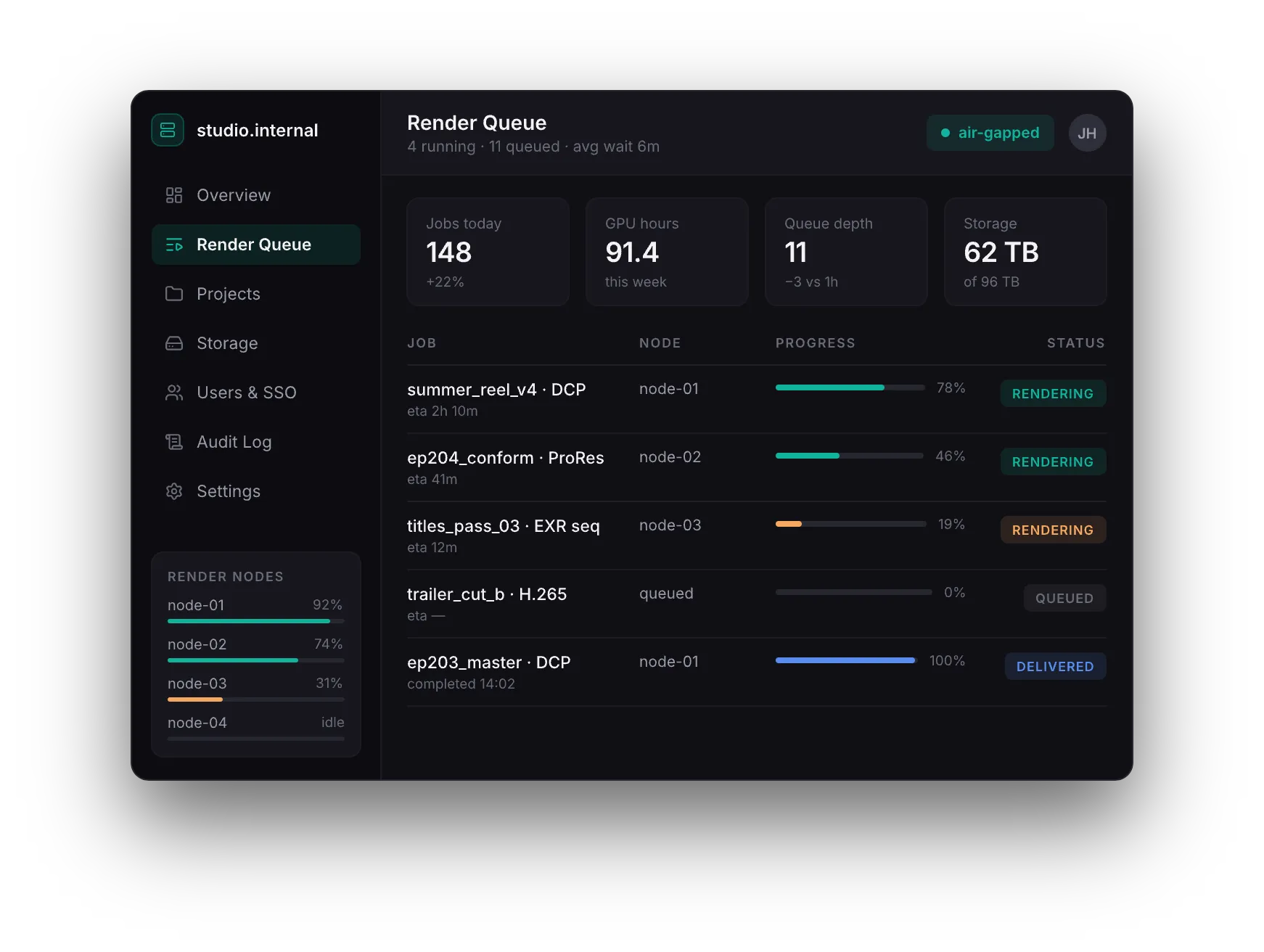Click the STATUS column header
This screenshot has width=1264, height=952.
click(x=1076, y=343)
